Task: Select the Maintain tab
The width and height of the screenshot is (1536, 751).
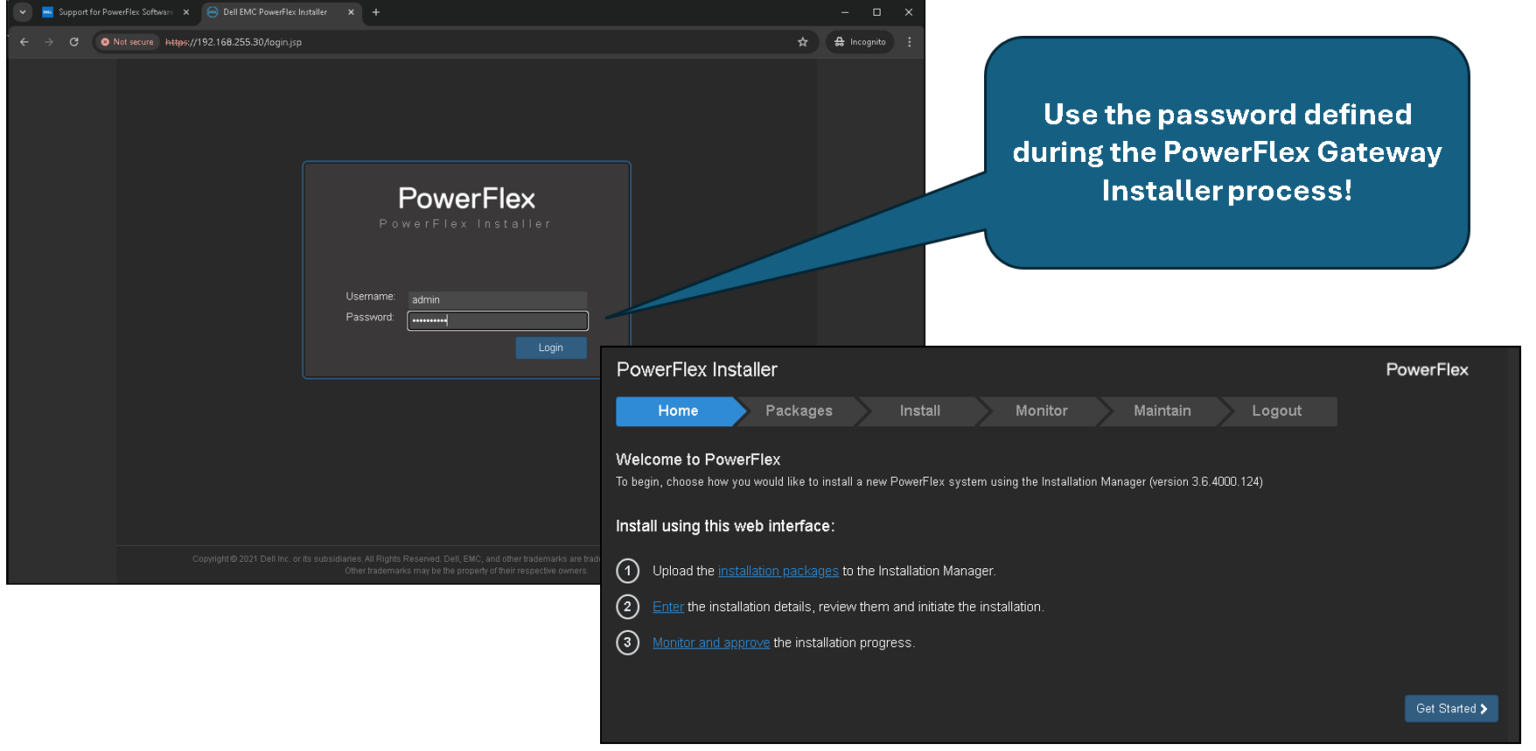Action: click(x=1162, y=411)
